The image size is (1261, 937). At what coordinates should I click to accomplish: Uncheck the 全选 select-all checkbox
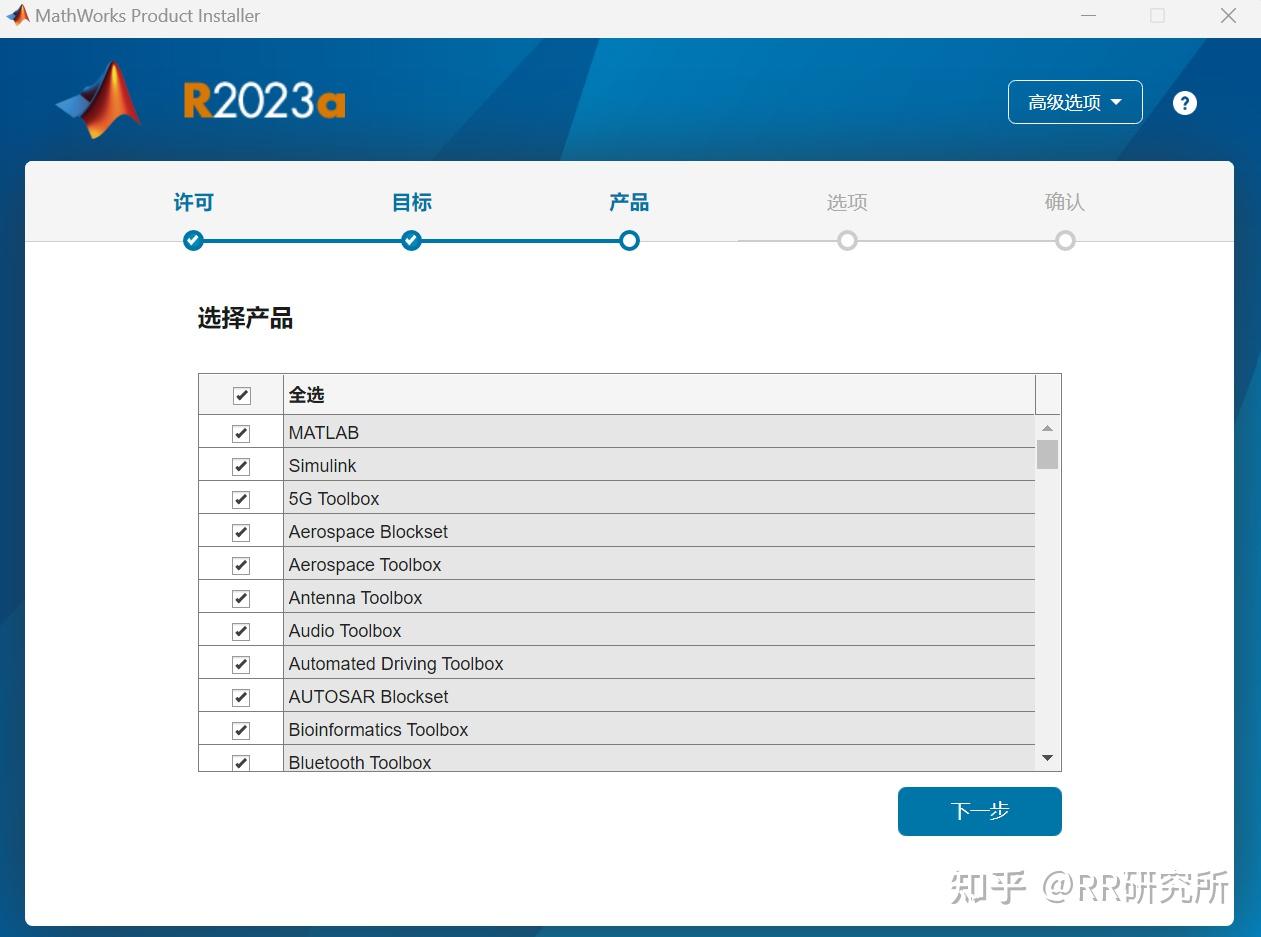[240, 395]
